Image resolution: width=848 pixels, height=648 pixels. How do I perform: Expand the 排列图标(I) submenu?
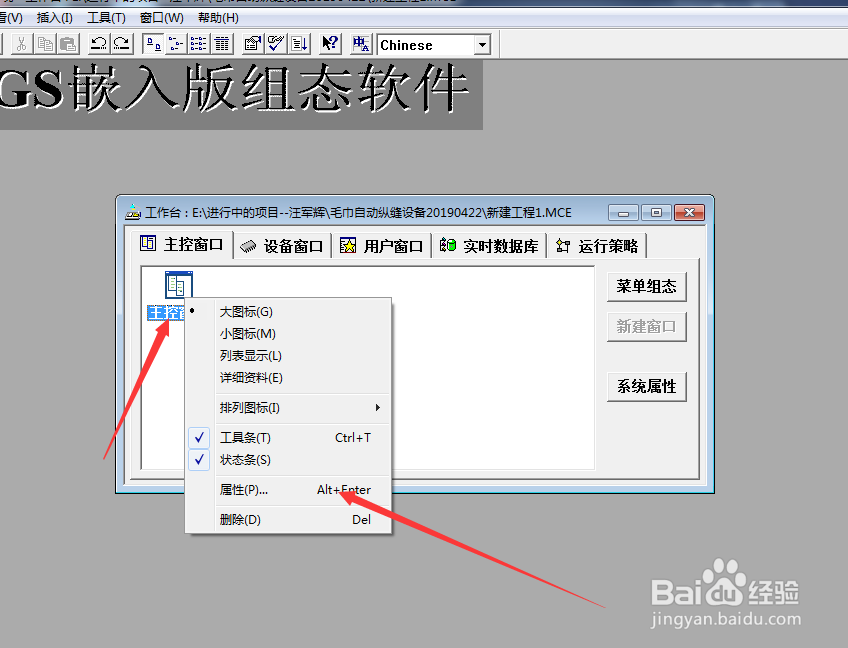click(x=288, y=408)
